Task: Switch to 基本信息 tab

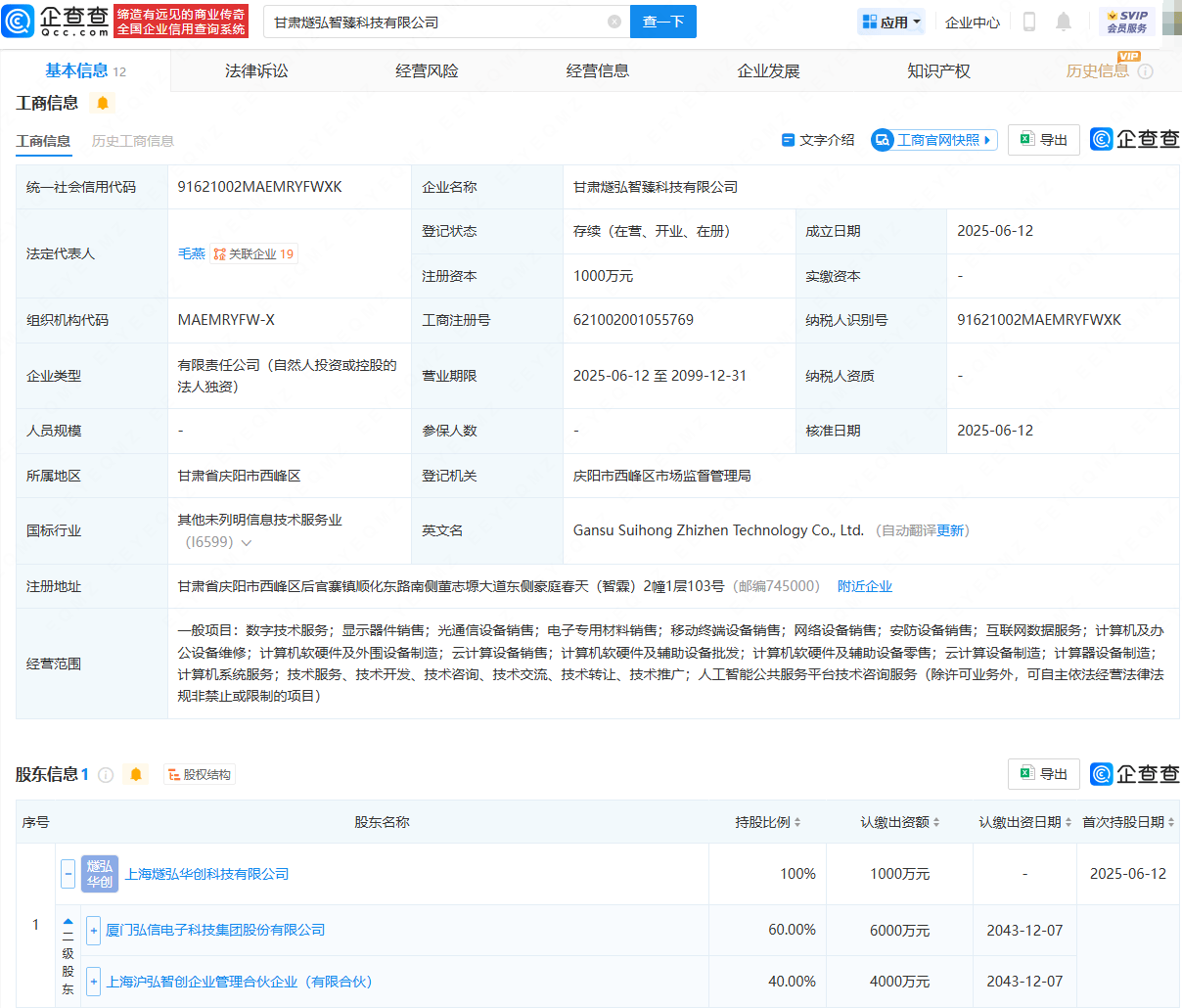Action: [85, 70]
